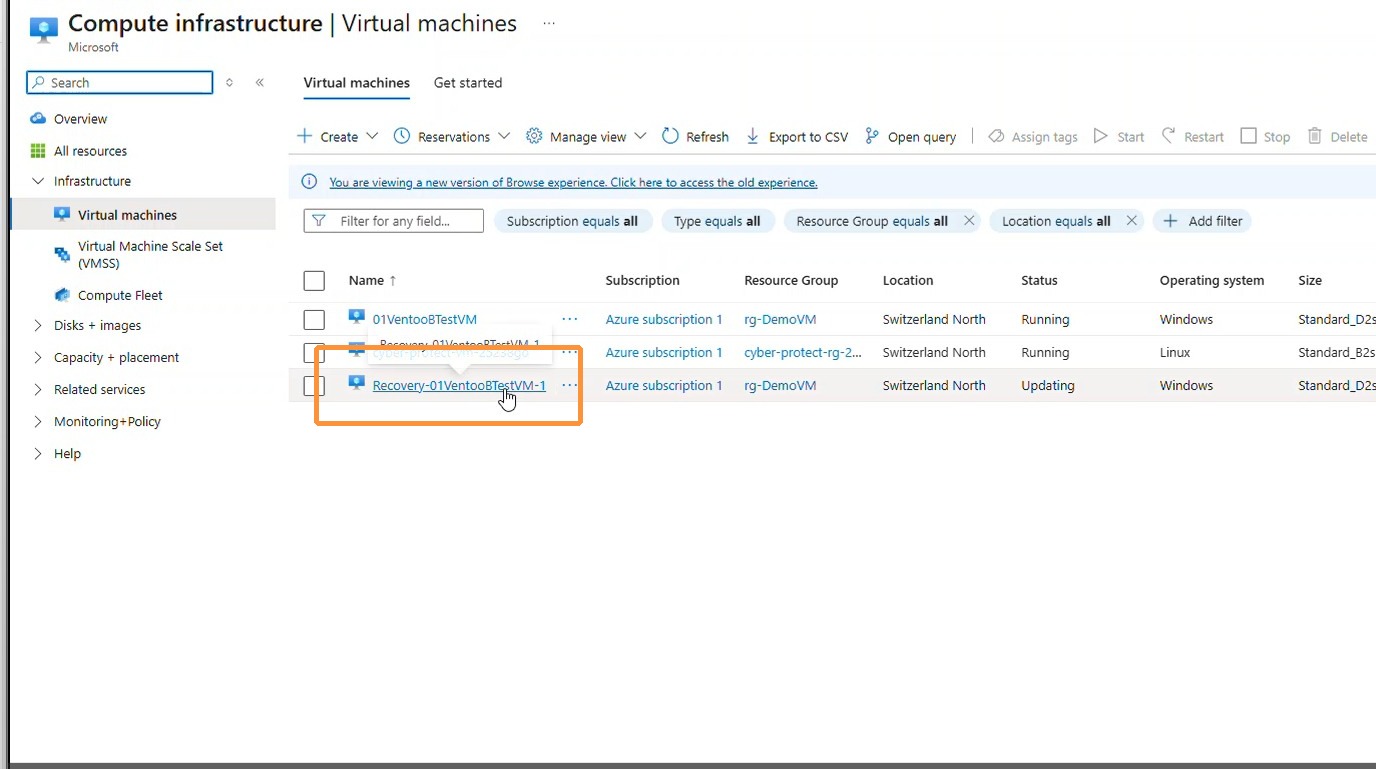The height and width of the screenshot is (769, 1376).
Task: Click the Updating status of the Recovery VM
Action: pos(1048,385)
